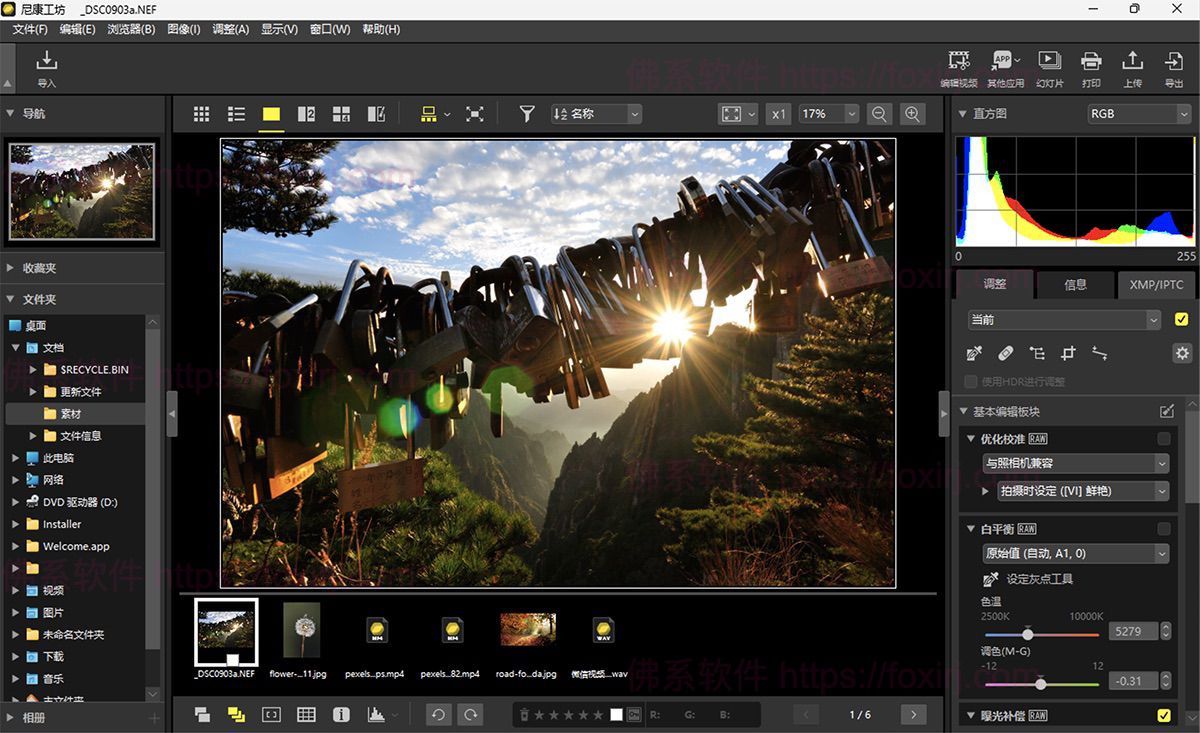Toggle the 优化校准 adjustment checkbox
1200x733 pixels.
1164,438
